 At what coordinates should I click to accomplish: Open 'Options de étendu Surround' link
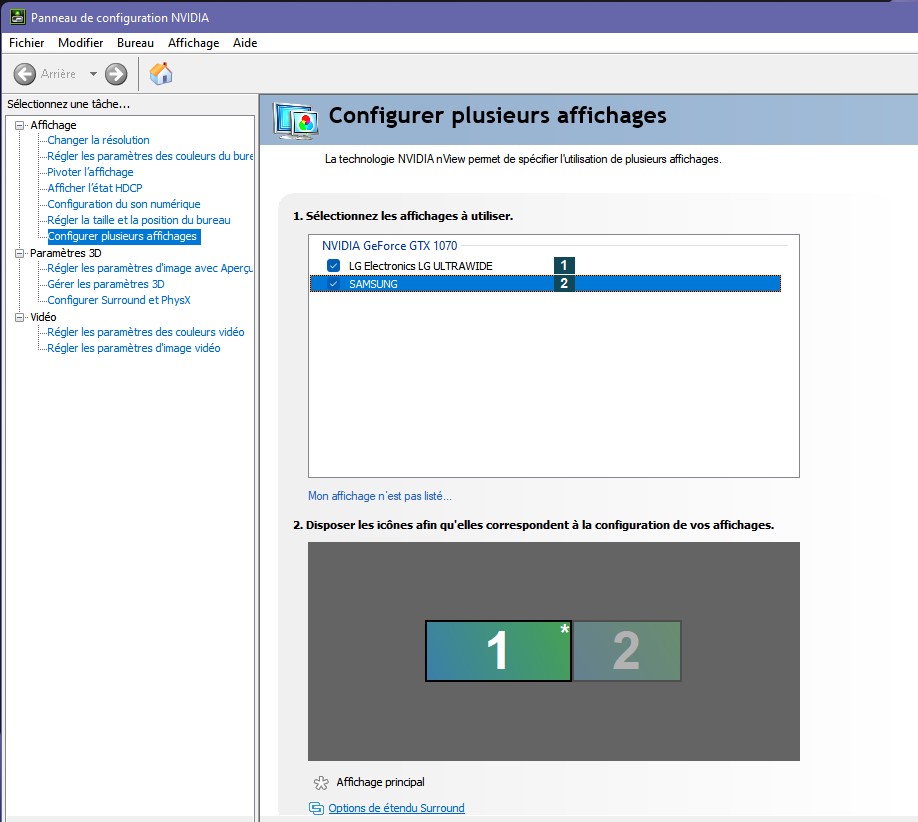396,808
